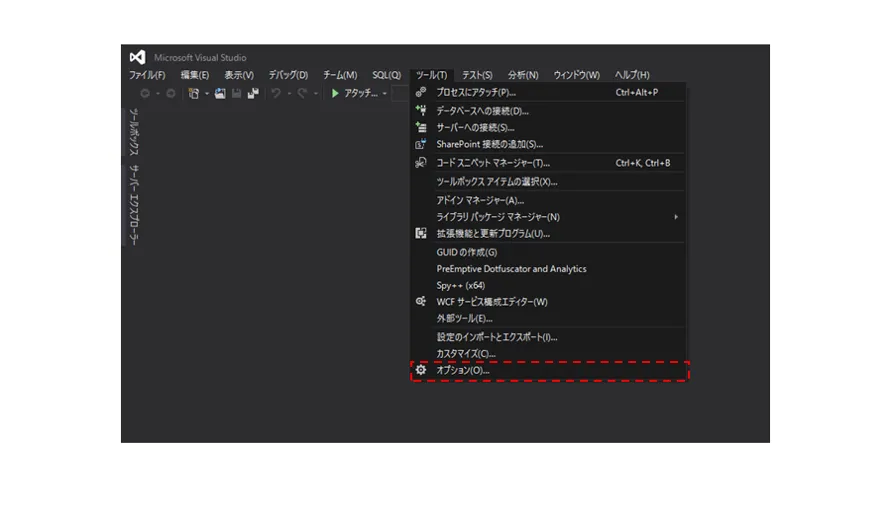Screen dimensions: 892x508
Task: Click the Connect to Database plug icon
Action: (x=421, y=111)
